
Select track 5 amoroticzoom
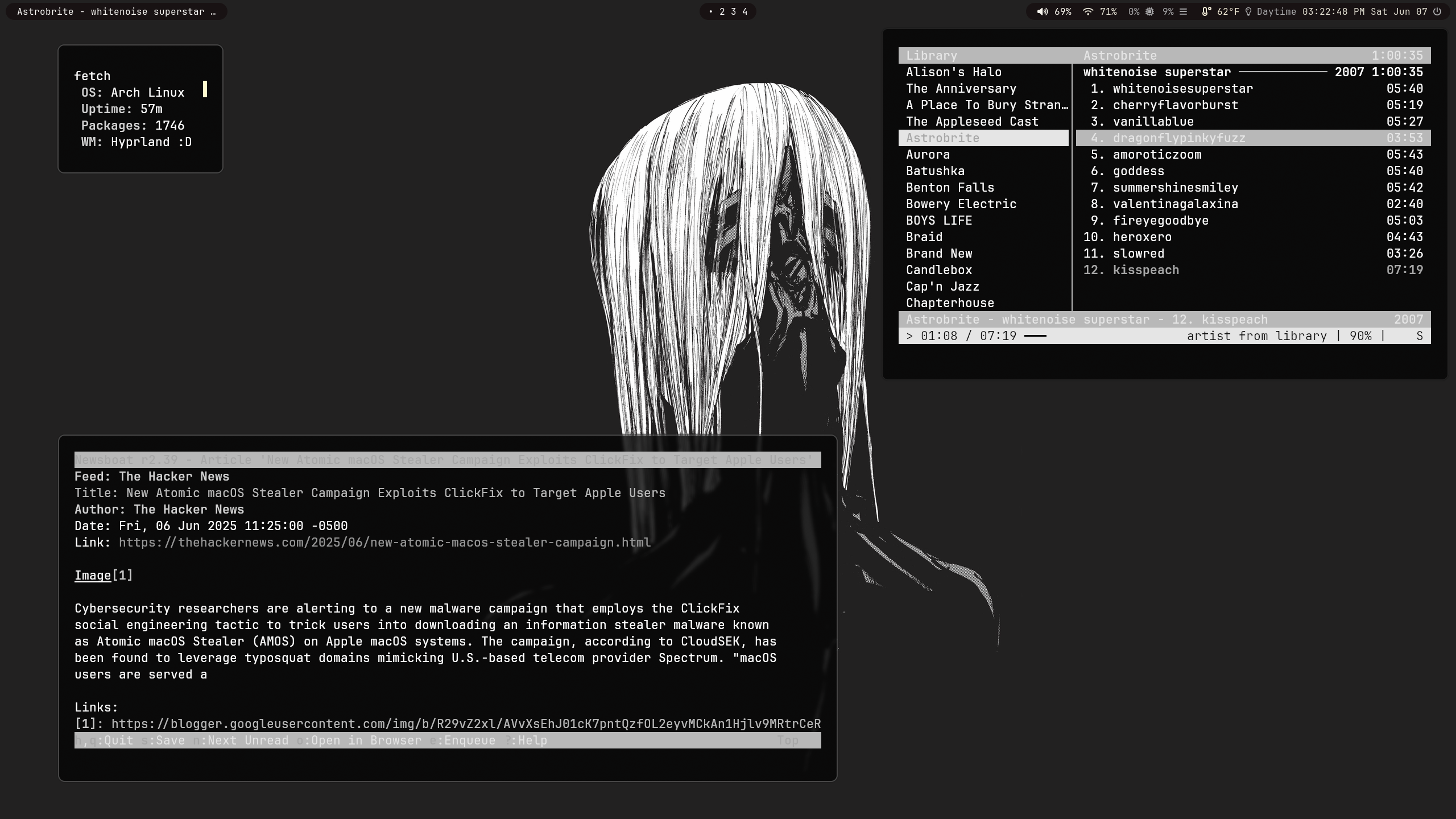click(x=1253, y=155)
